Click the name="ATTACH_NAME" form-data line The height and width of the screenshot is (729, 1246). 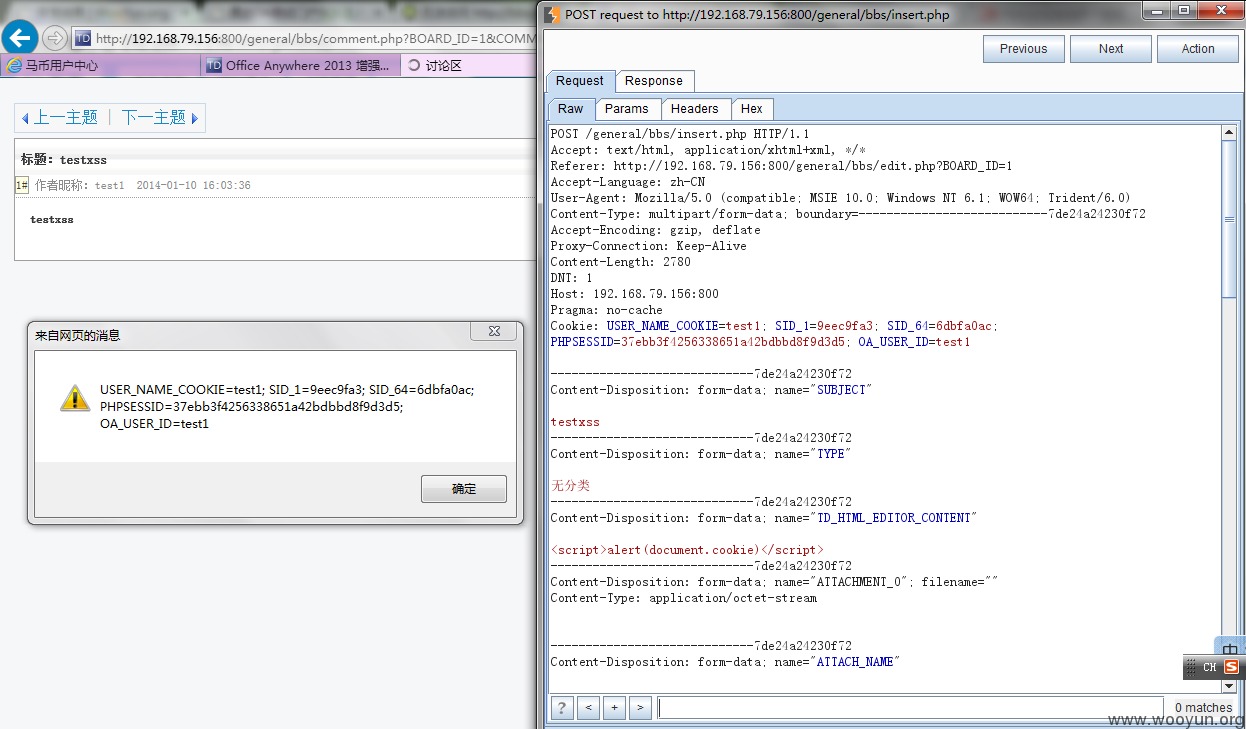[725, 662]
